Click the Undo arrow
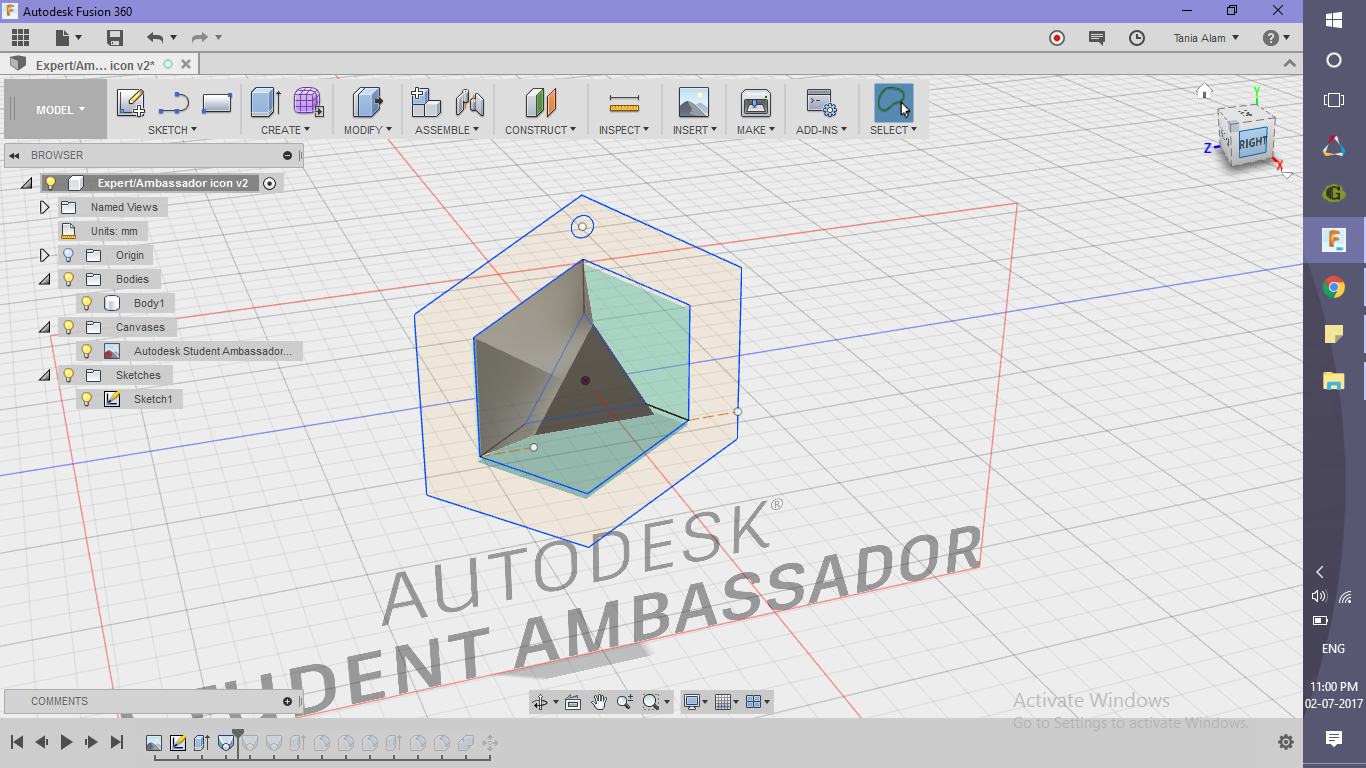The width and height of the screenshot is (1366, 768). [x=155, y=38]
